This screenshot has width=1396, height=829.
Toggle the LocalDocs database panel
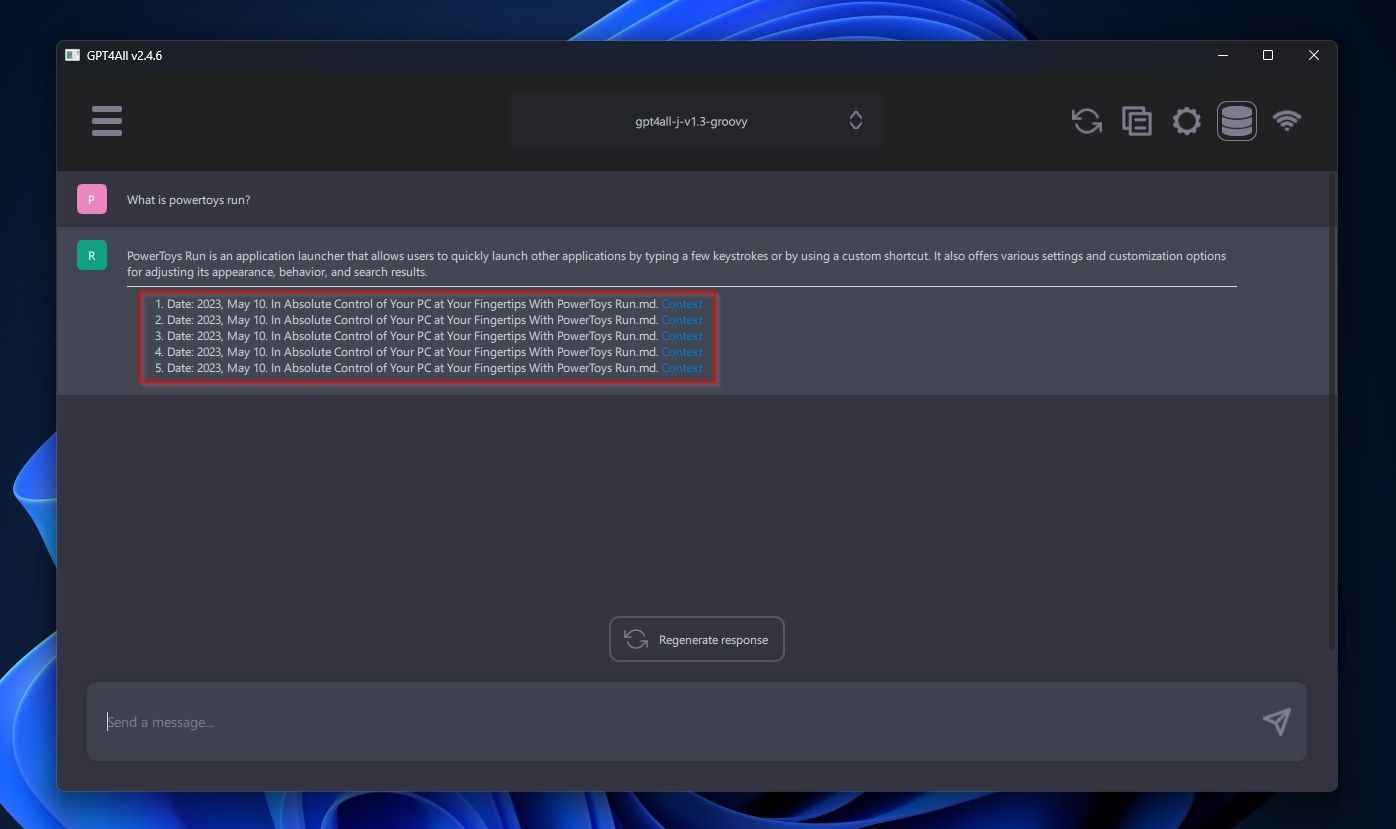(x=1237, y=120)
